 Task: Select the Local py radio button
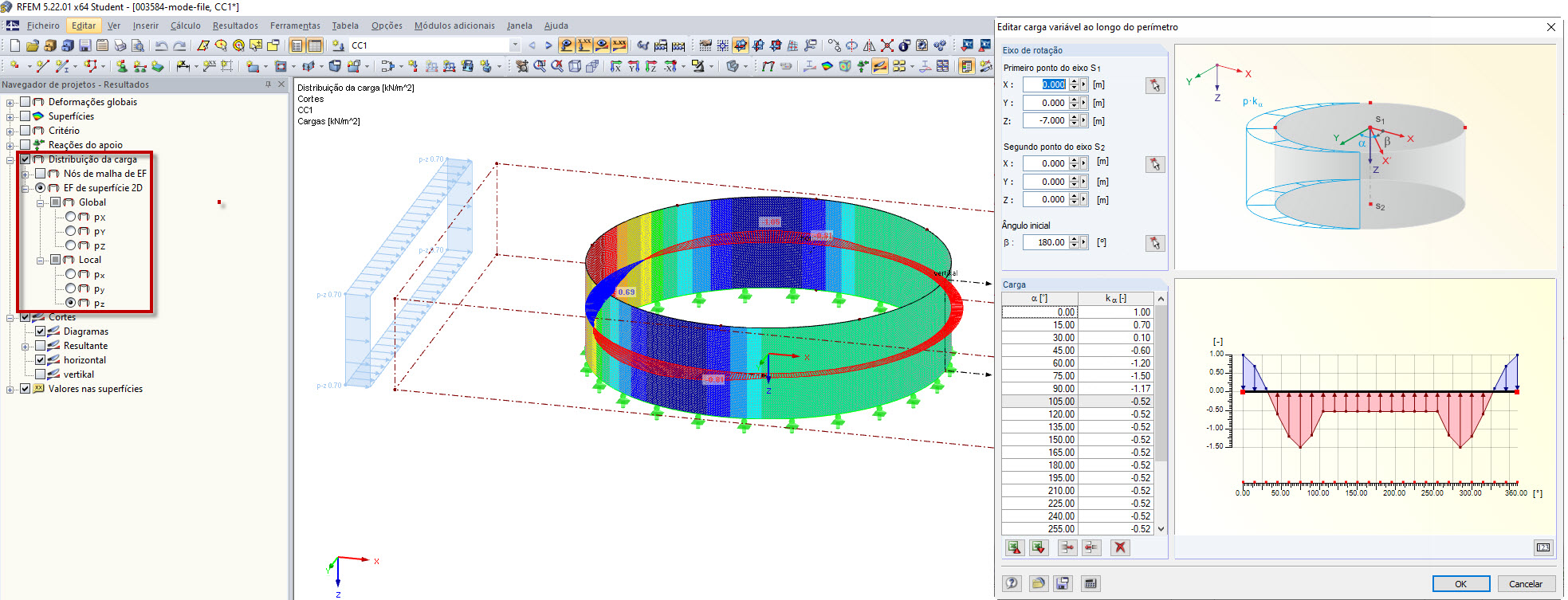coord(70,288)
